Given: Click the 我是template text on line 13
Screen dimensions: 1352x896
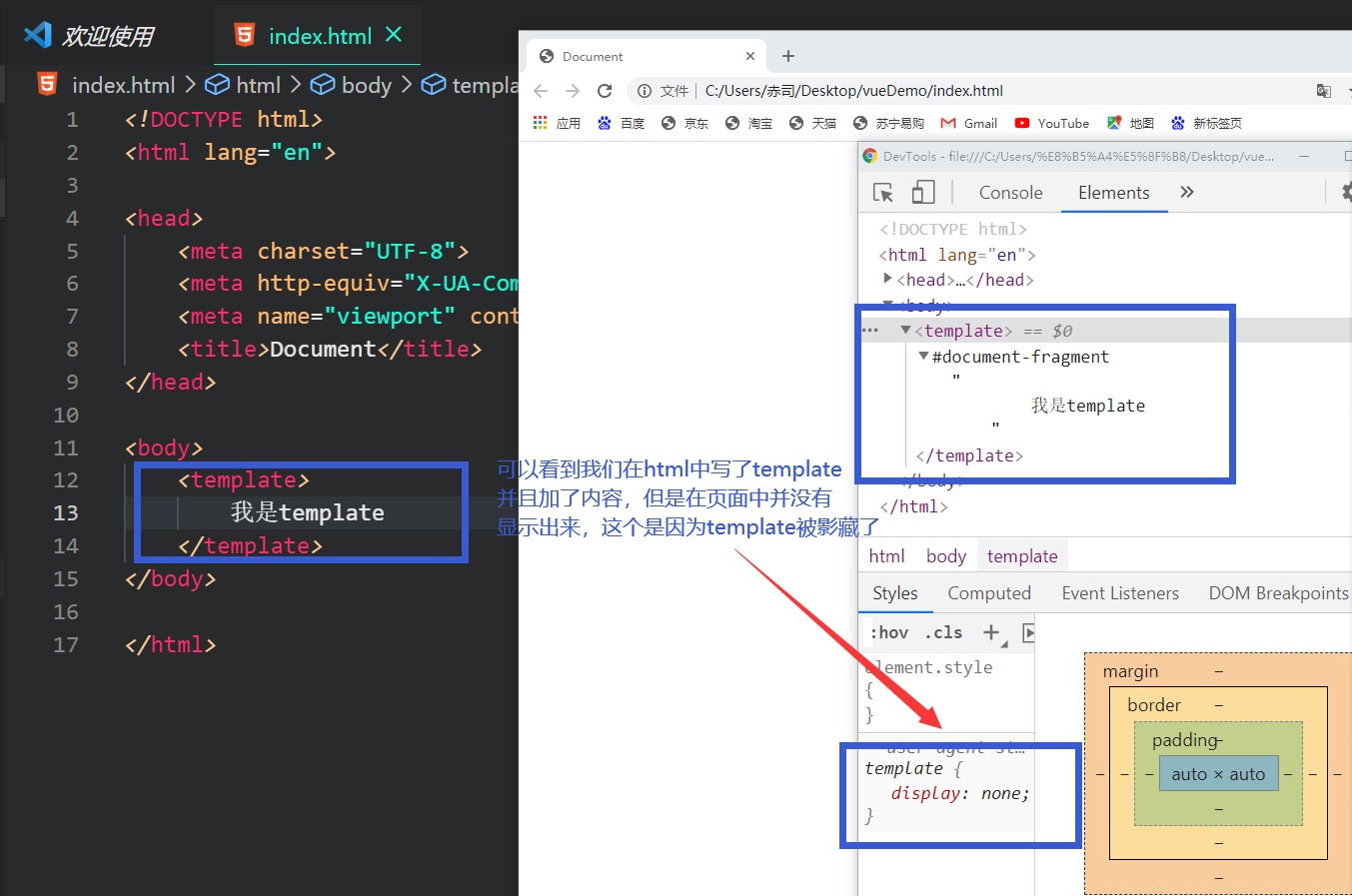Looking at the screenshot, I should tap(308, 512).
